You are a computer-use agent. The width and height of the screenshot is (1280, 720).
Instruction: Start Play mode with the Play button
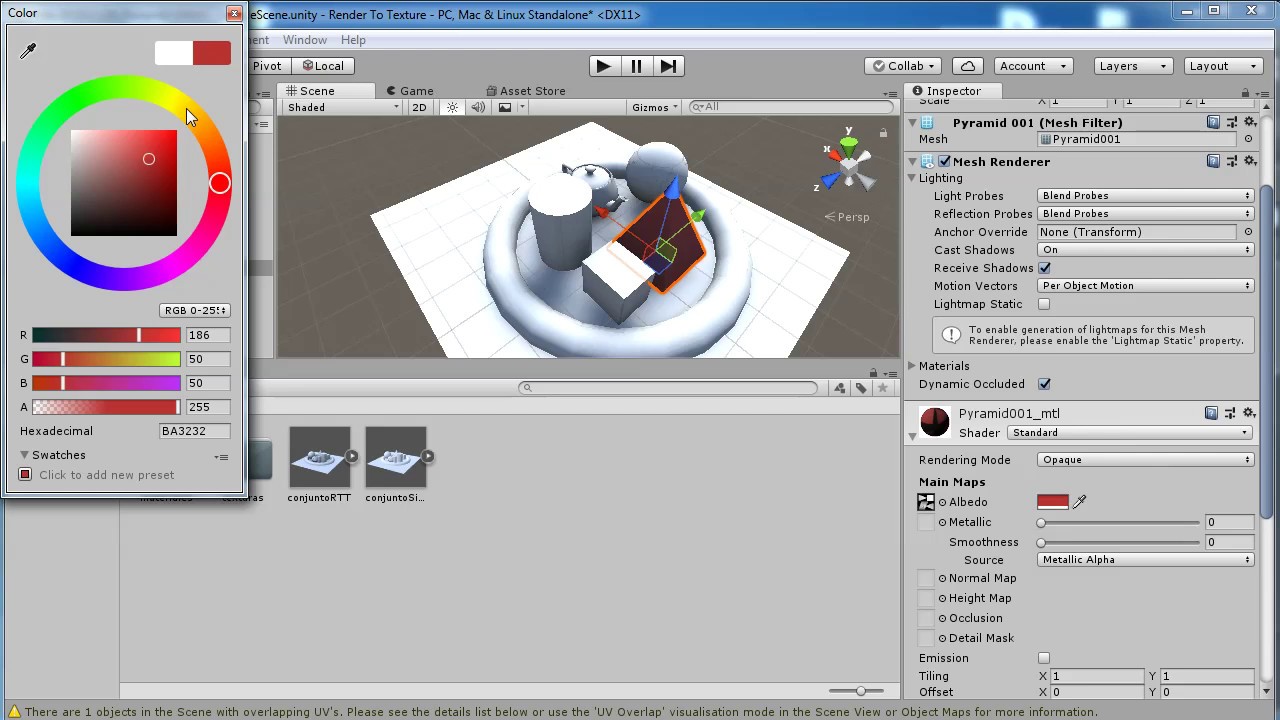coord(603,66)
